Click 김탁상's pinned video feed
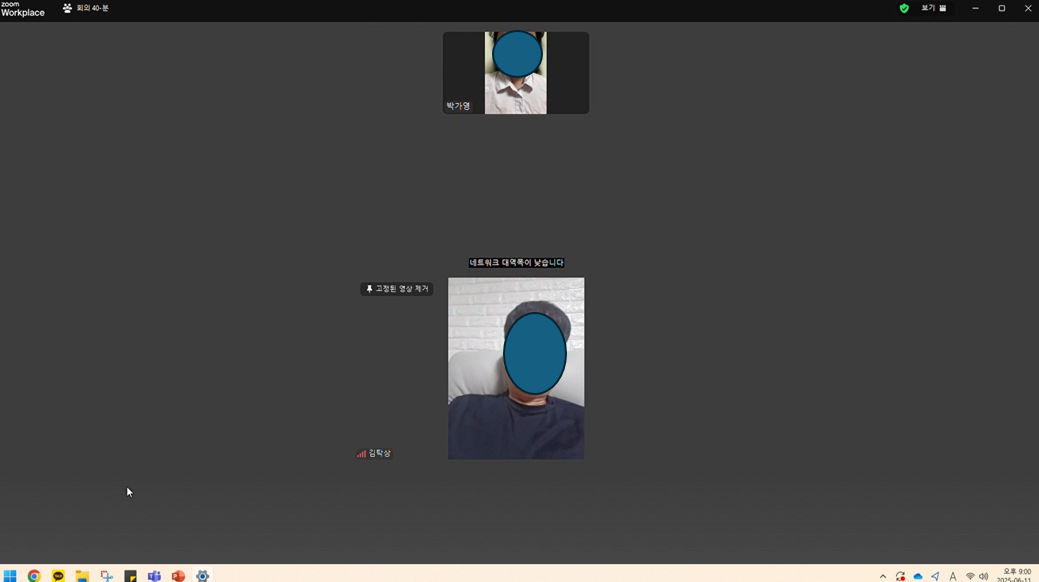Image resolution: width=1039 pixels, height=582 pixels. [x=515, y=368]
